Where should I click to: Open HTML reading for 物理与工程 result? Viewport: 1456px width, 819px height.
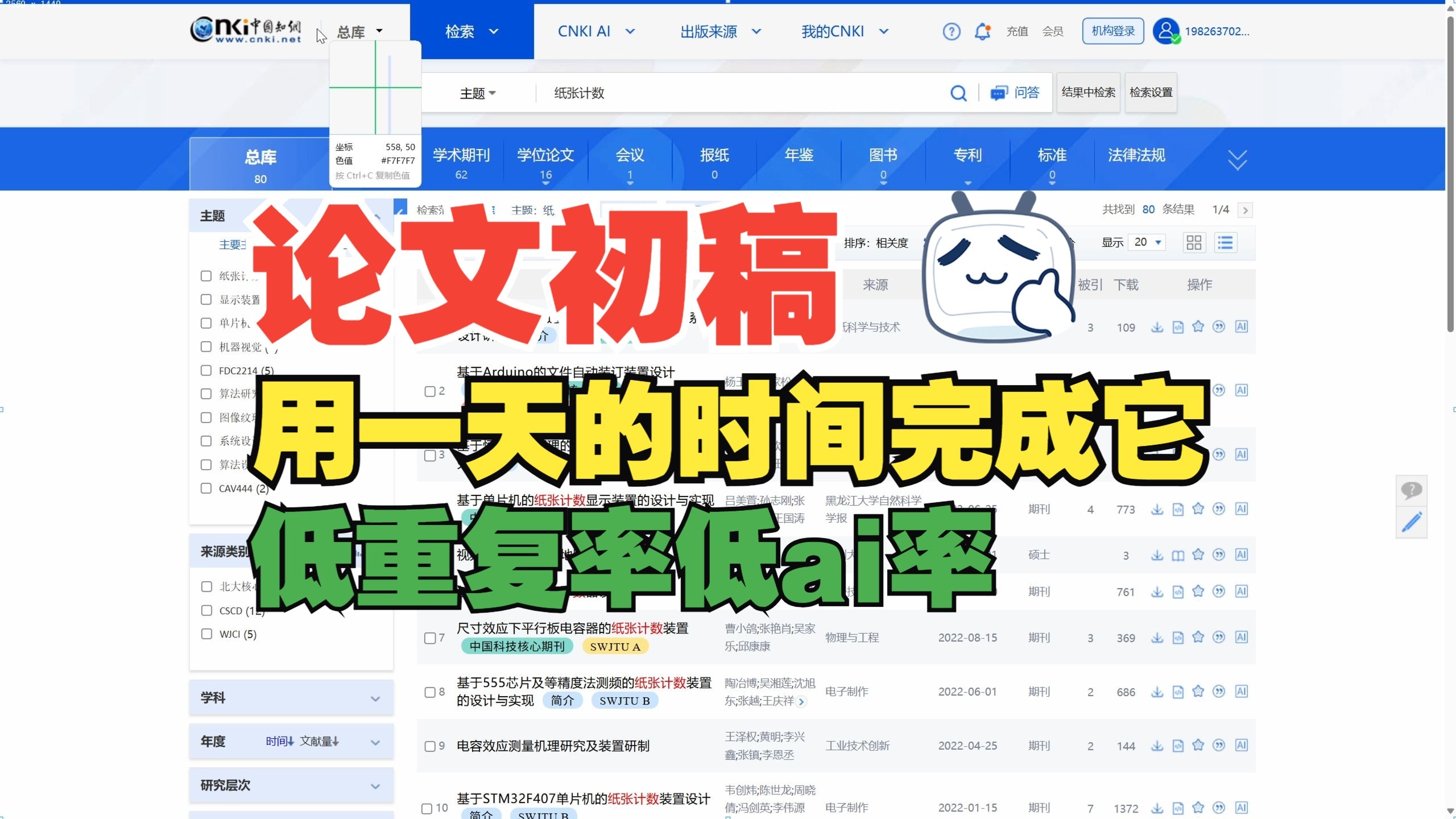1177,638
